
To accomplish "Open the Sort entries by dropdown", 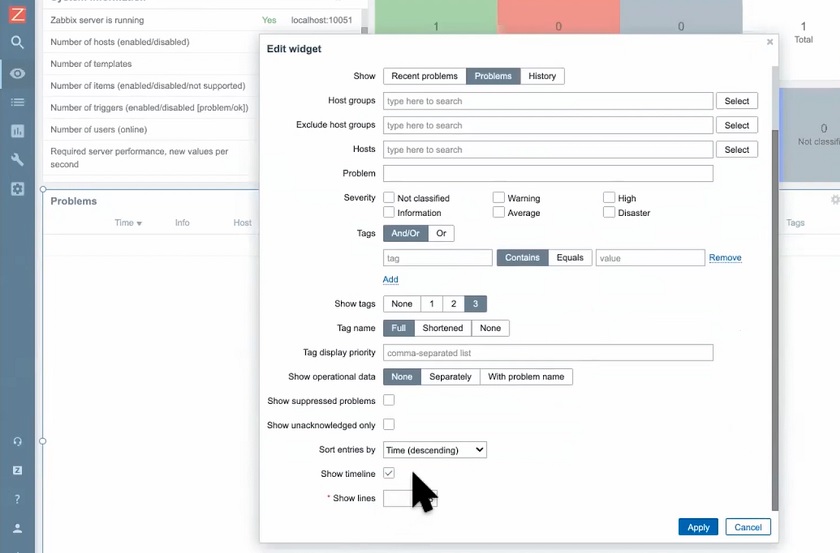I will click(435, 450).
